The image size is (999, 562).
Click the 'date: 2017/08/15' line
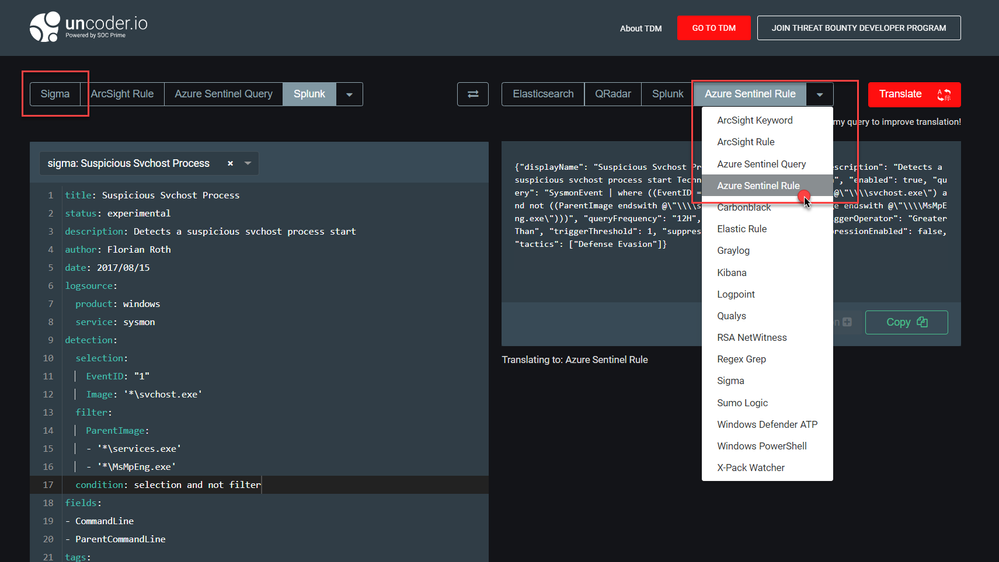click(107, 268)
